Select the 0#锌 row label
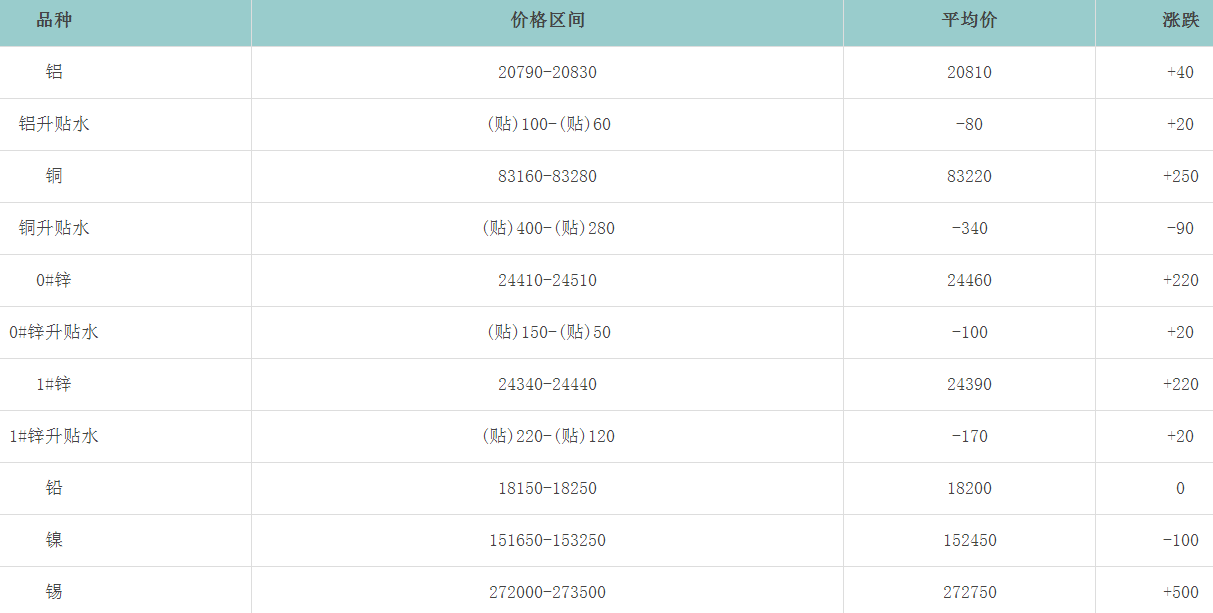Image resolution: width=1213 pixels, height=613 pixels. point(54,280)
